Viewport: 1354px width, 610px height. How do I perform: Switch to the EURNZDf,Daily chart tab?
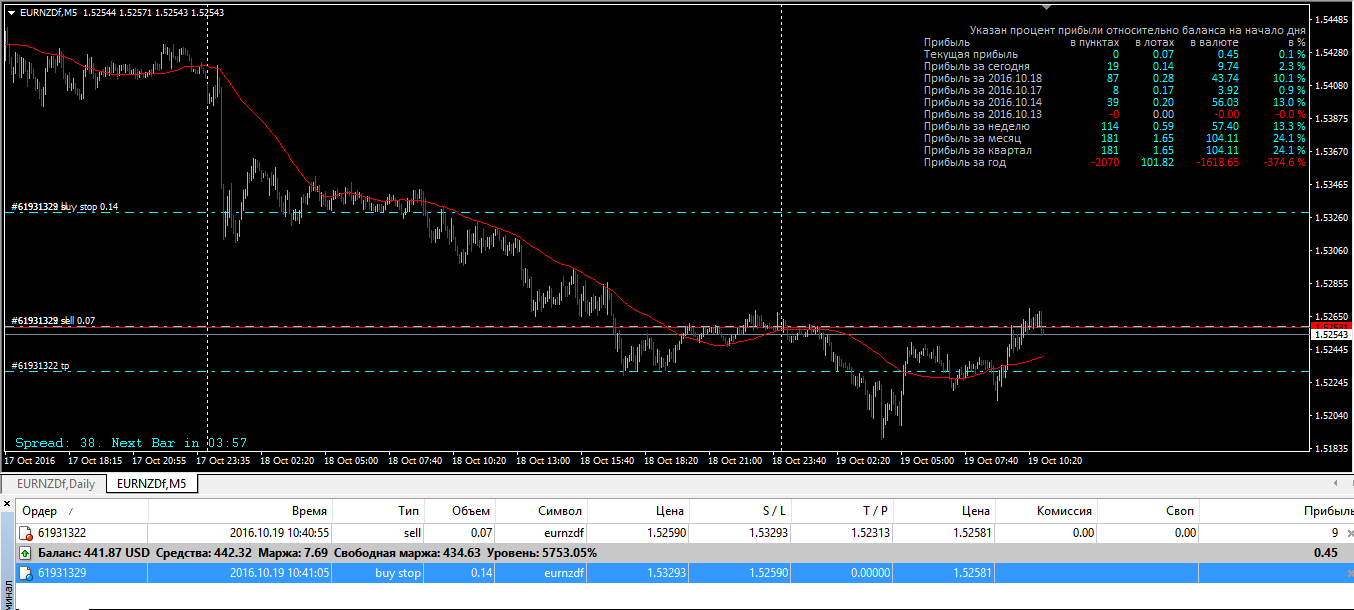(53, 484)
